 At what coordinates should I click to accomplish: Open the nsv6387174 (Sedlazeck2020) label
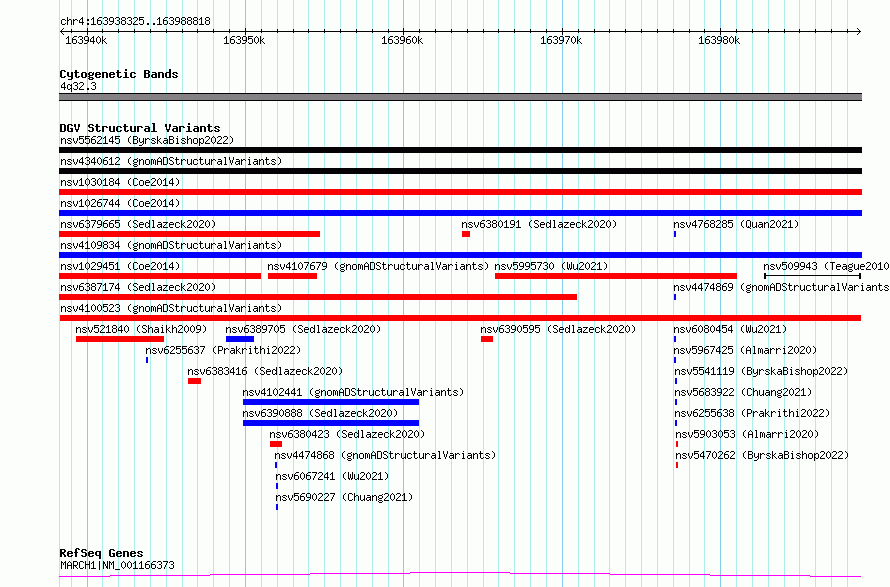pos(138,287)
